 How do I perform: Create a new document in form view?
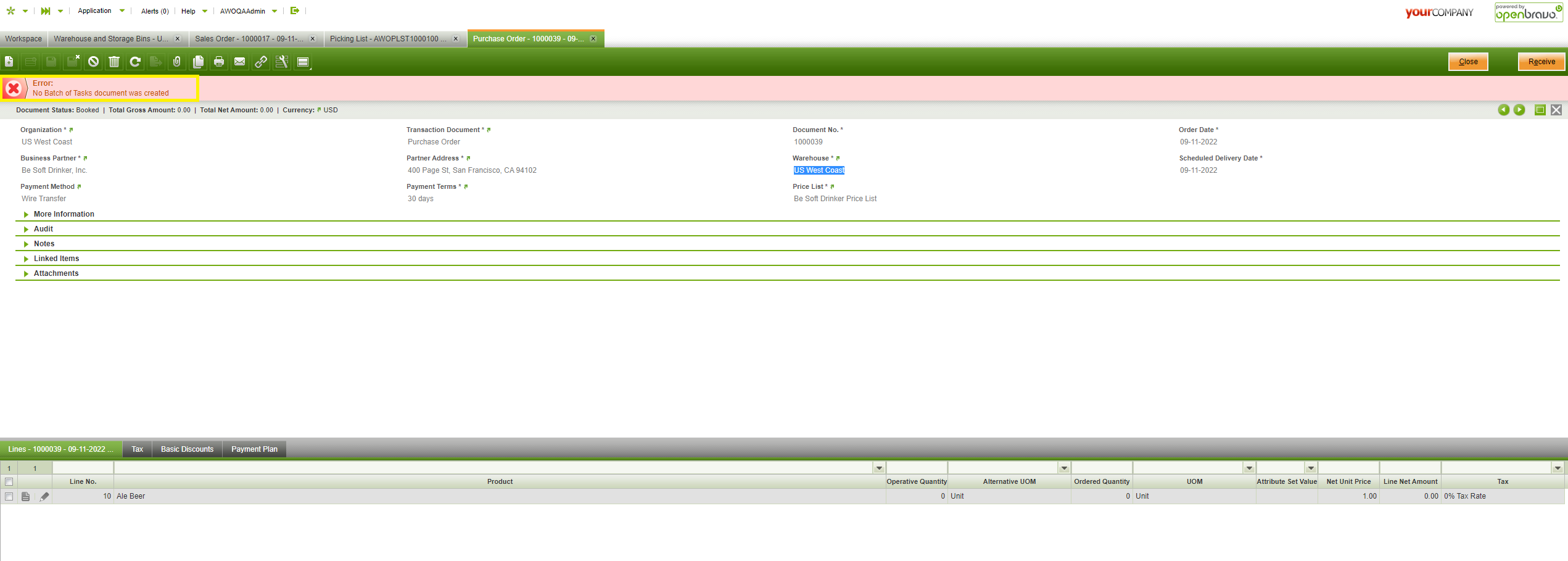[x=9, y=62]
